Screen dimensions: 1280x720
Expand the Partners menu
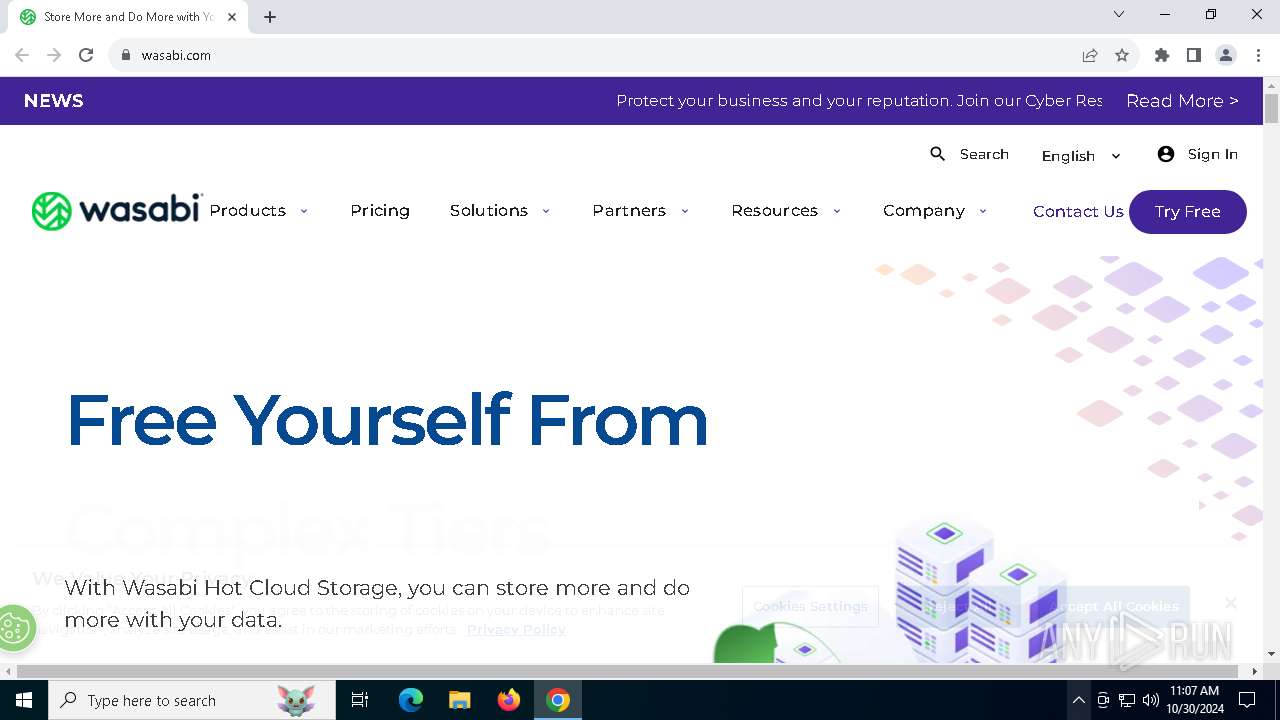(x=641, y=211)
